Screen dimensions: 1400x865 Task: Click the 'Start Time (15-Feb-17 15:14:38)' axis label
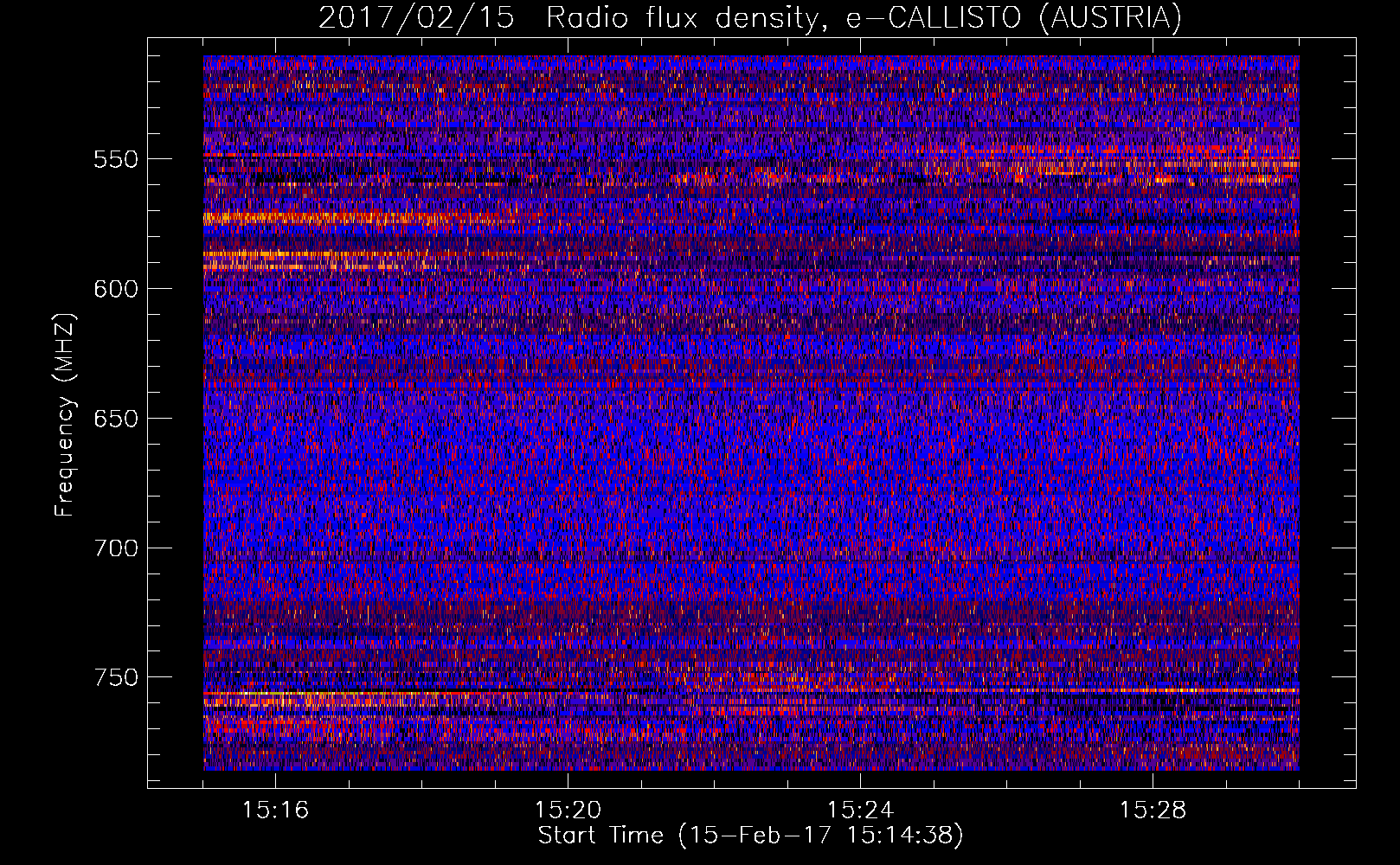point(750,836)
